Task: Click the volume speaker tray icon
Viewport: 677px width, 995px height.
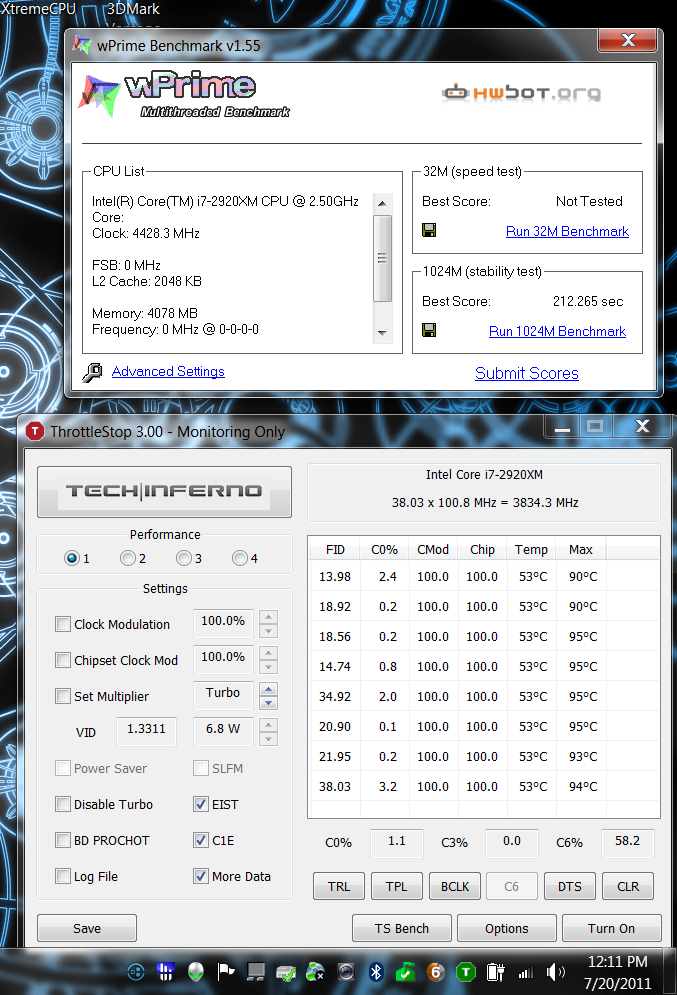Action: (x=555, y=972)
